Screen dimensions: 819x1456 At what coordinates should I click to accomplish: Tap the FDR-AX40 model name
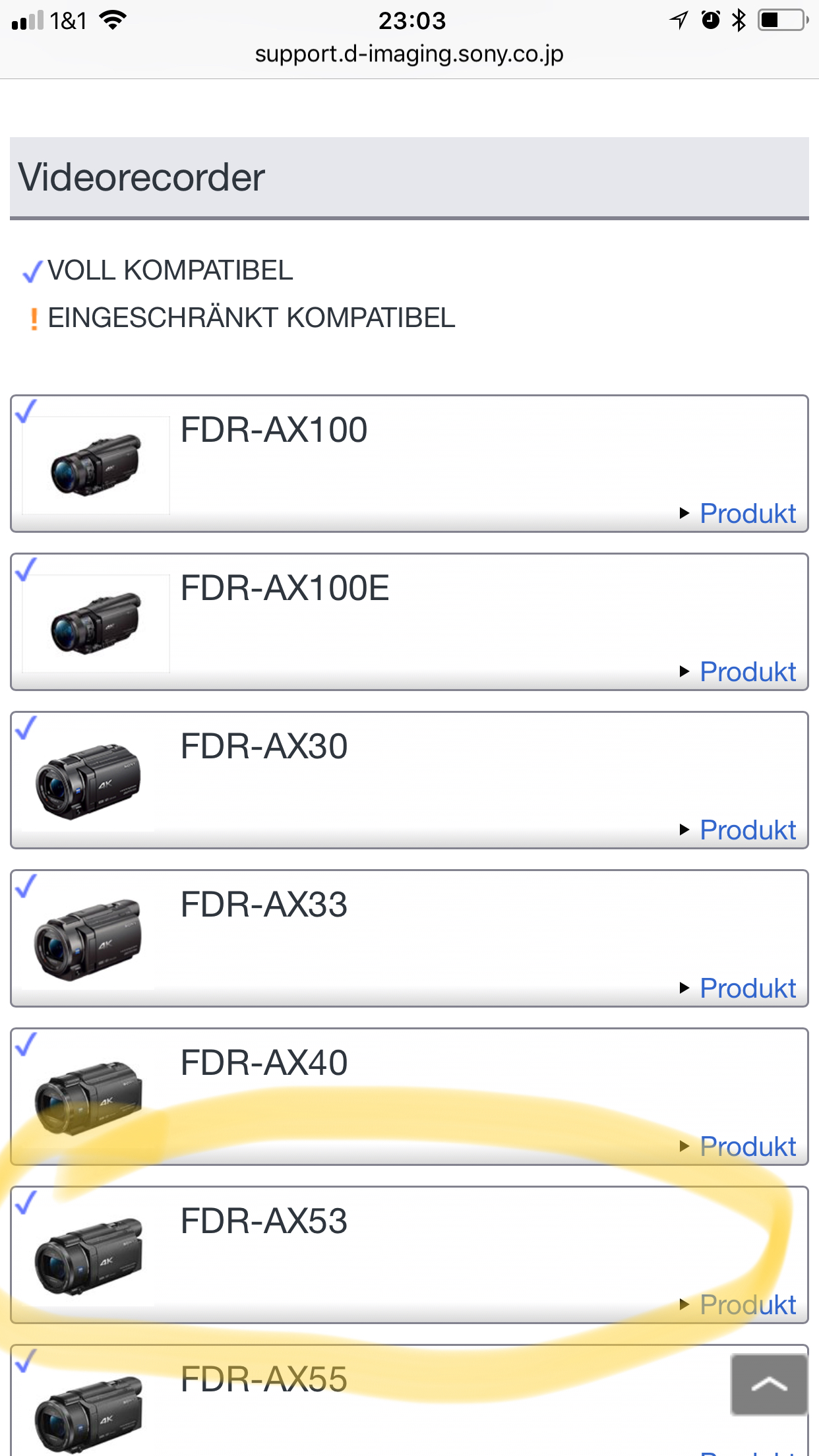tap(264, 1063)
